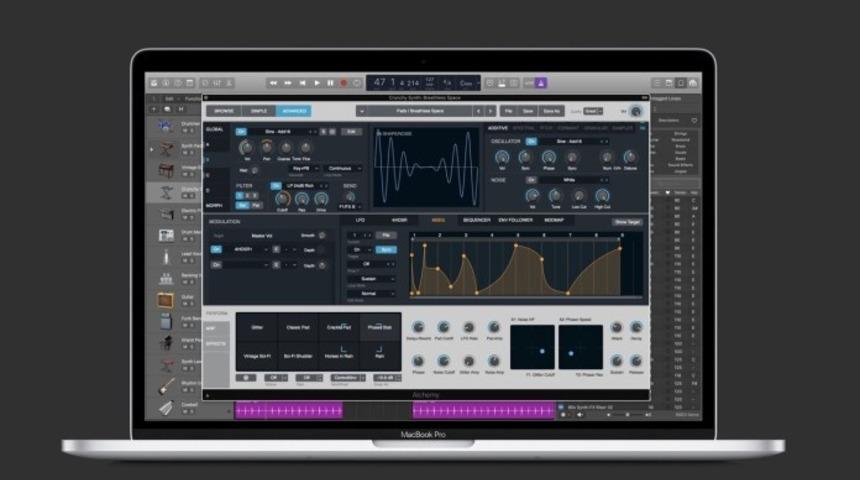The image size is (860, 480).
Task: Go to previous Alchemy preset arrow
Action: tap(478, 111)
